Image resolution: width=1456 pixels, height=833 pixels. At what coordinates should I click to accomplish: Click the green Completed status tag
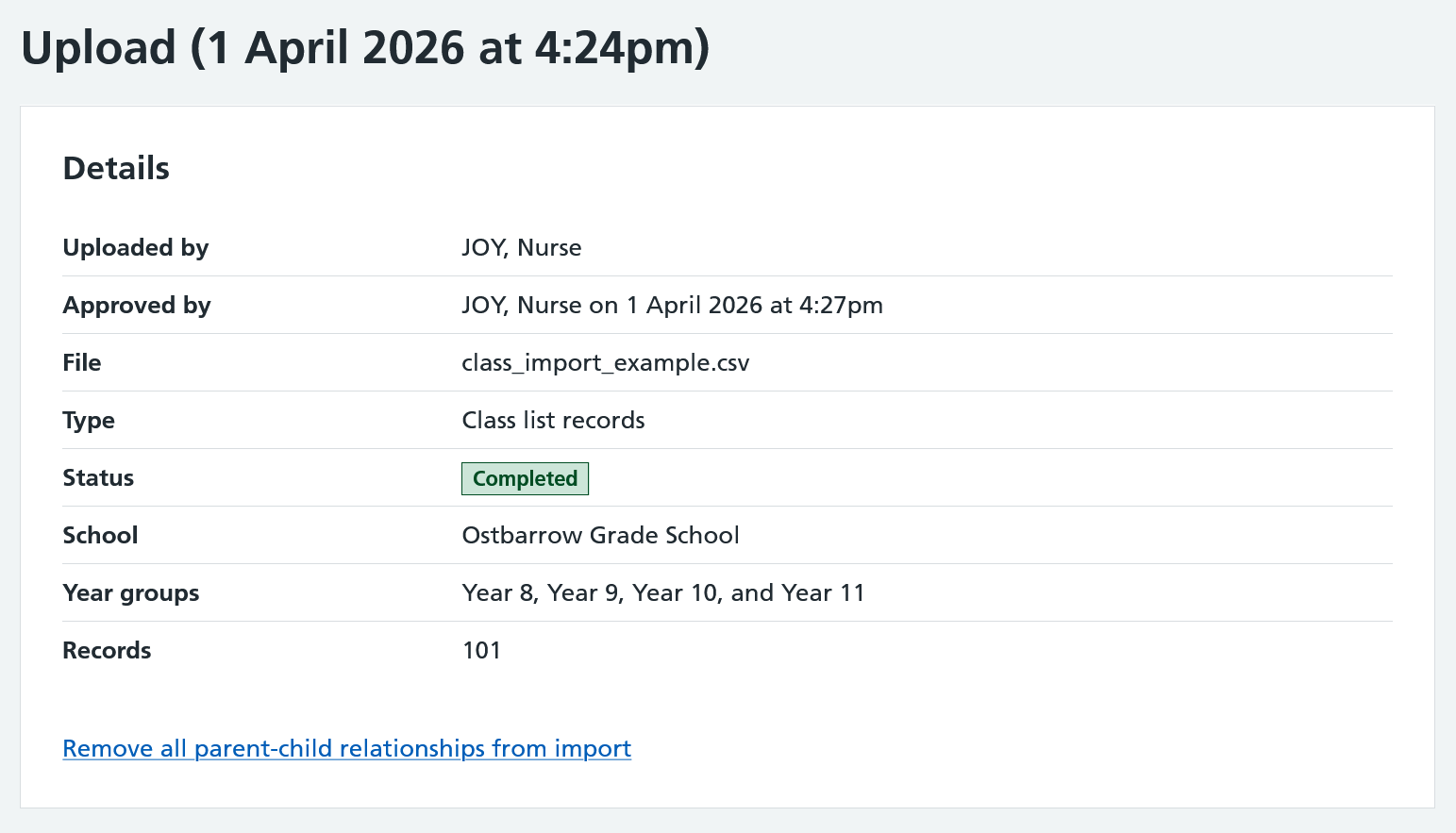tap(525, 478)
